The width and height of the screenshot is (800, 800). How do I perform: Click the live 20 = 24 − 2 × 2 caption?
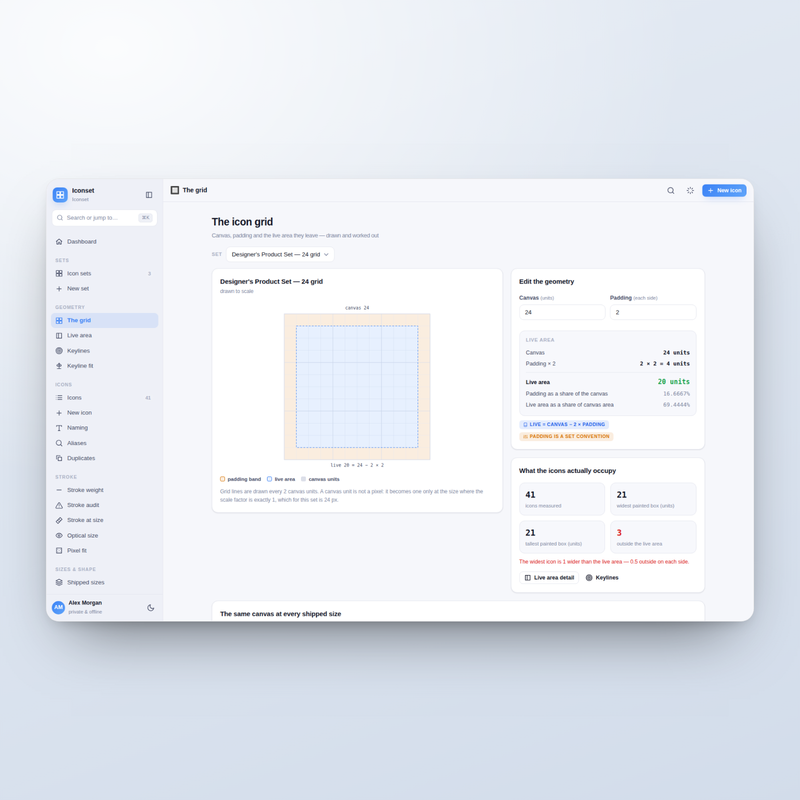pyautogui.click(x=357, y=465)
